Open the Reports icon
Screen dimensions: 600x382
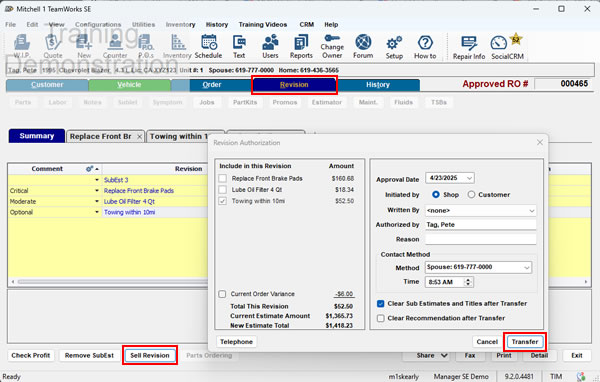click(301, 46)
